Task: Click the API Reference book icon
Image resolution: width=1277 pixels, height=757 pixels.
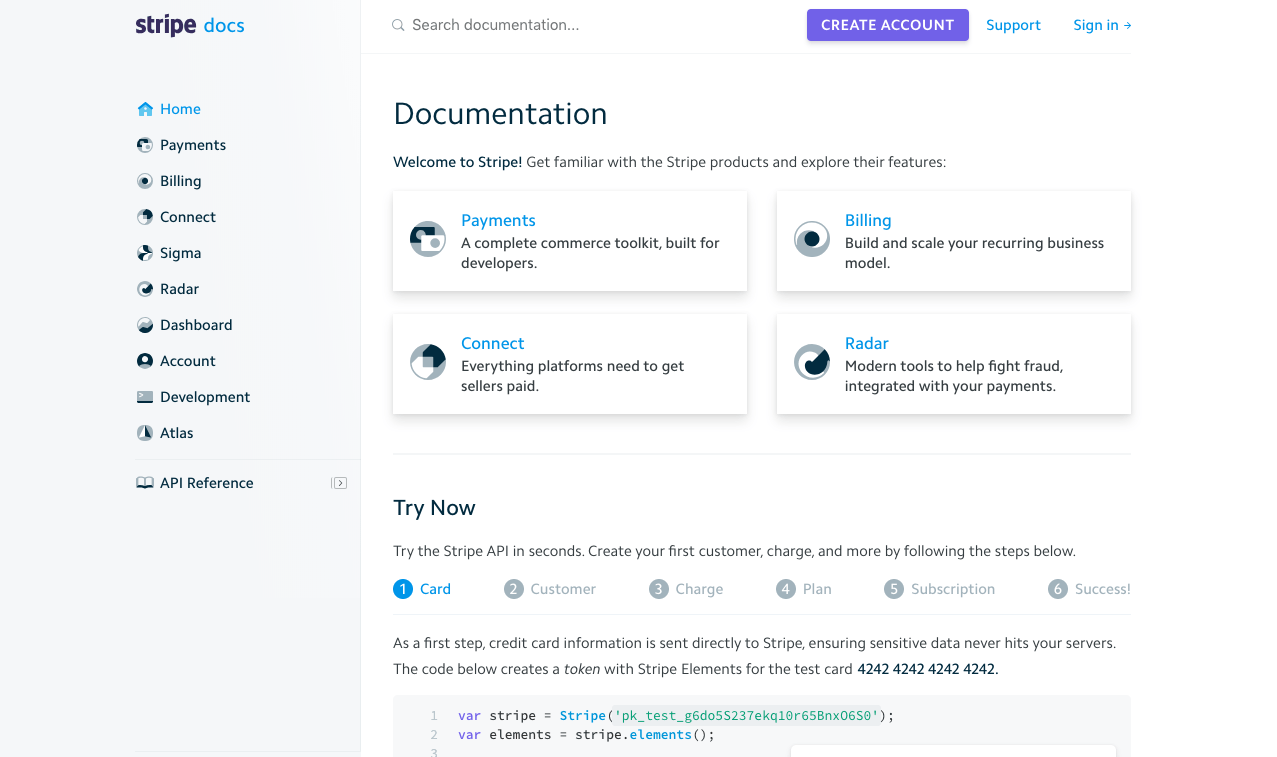Action: point(145,483)
